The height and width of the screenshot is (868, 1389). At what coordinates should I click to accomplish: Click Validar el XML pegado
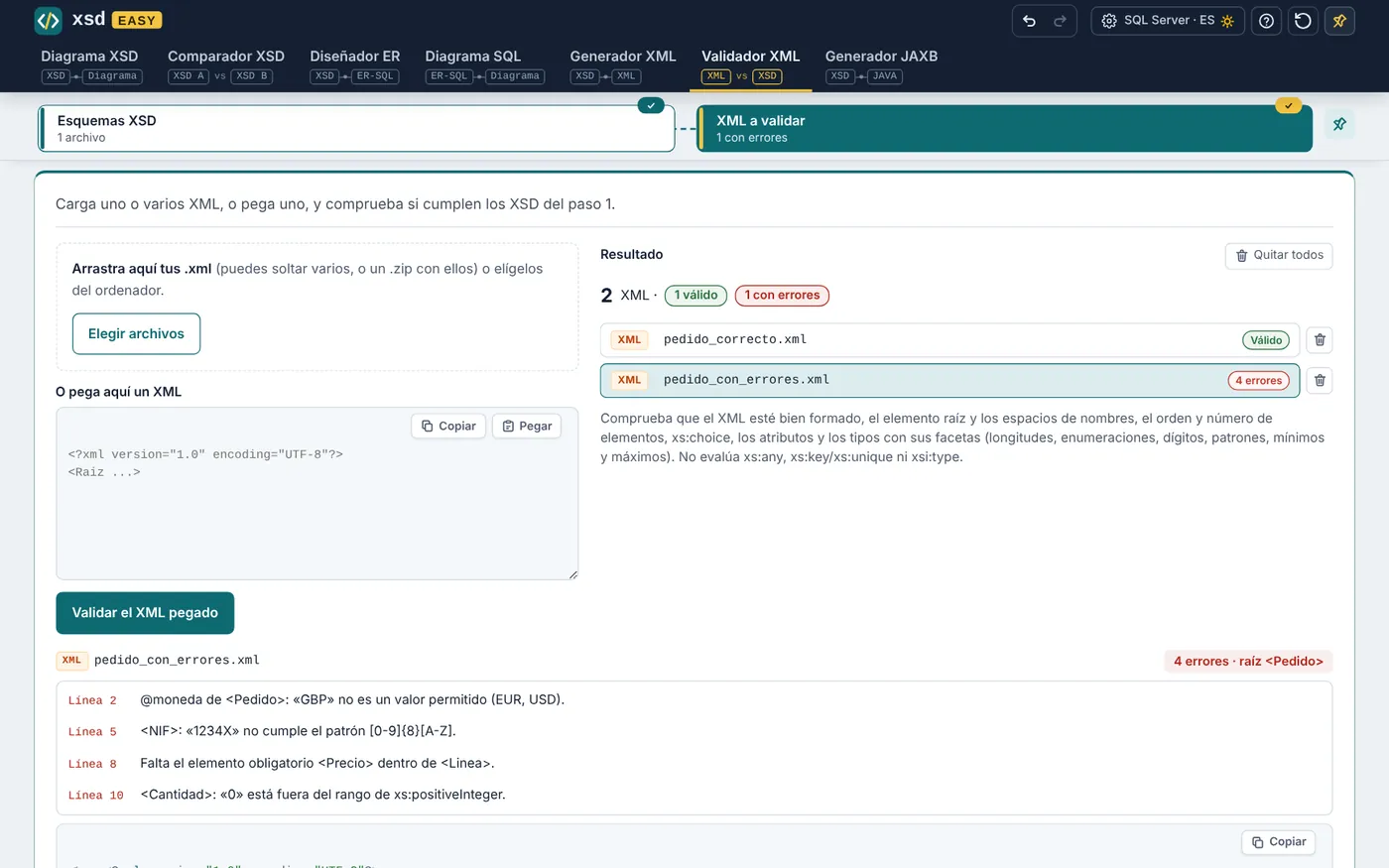(145, 613)
